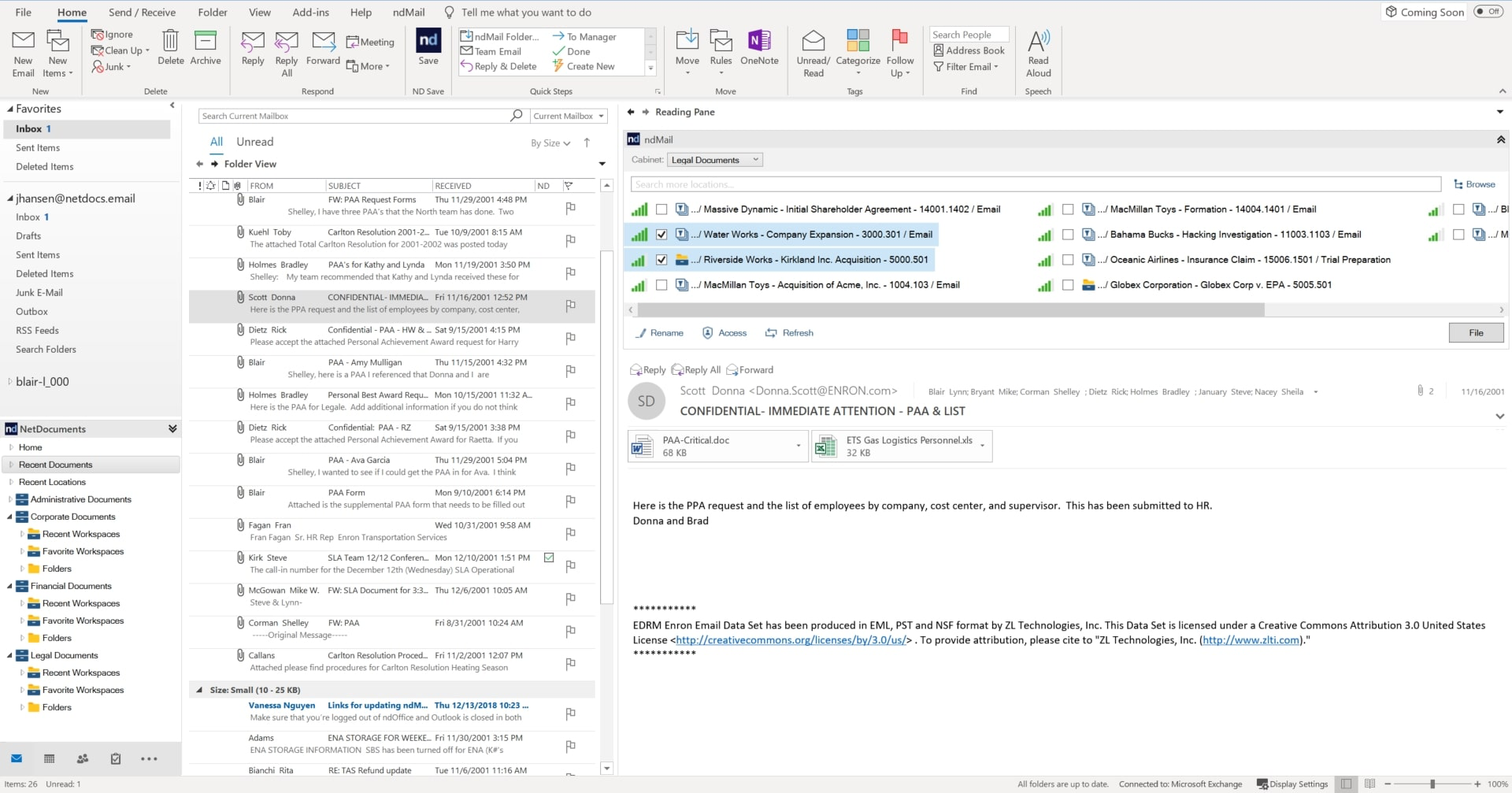
Task: Click the Meeting icon in Respond group
Action: click(370, 42)
